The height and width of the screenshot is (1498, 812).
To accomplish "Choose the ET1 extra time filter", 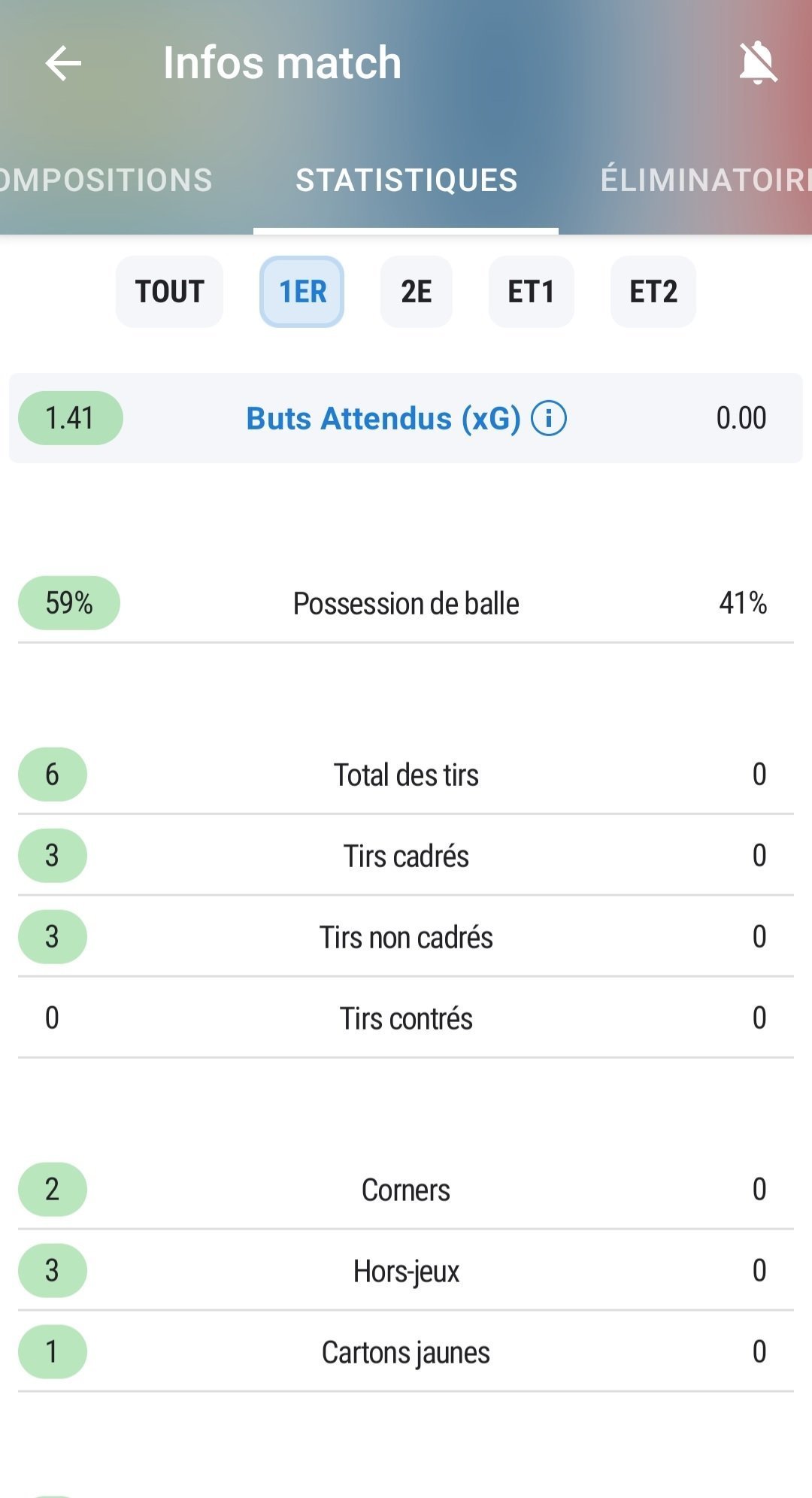I will [x=531, y=292].
